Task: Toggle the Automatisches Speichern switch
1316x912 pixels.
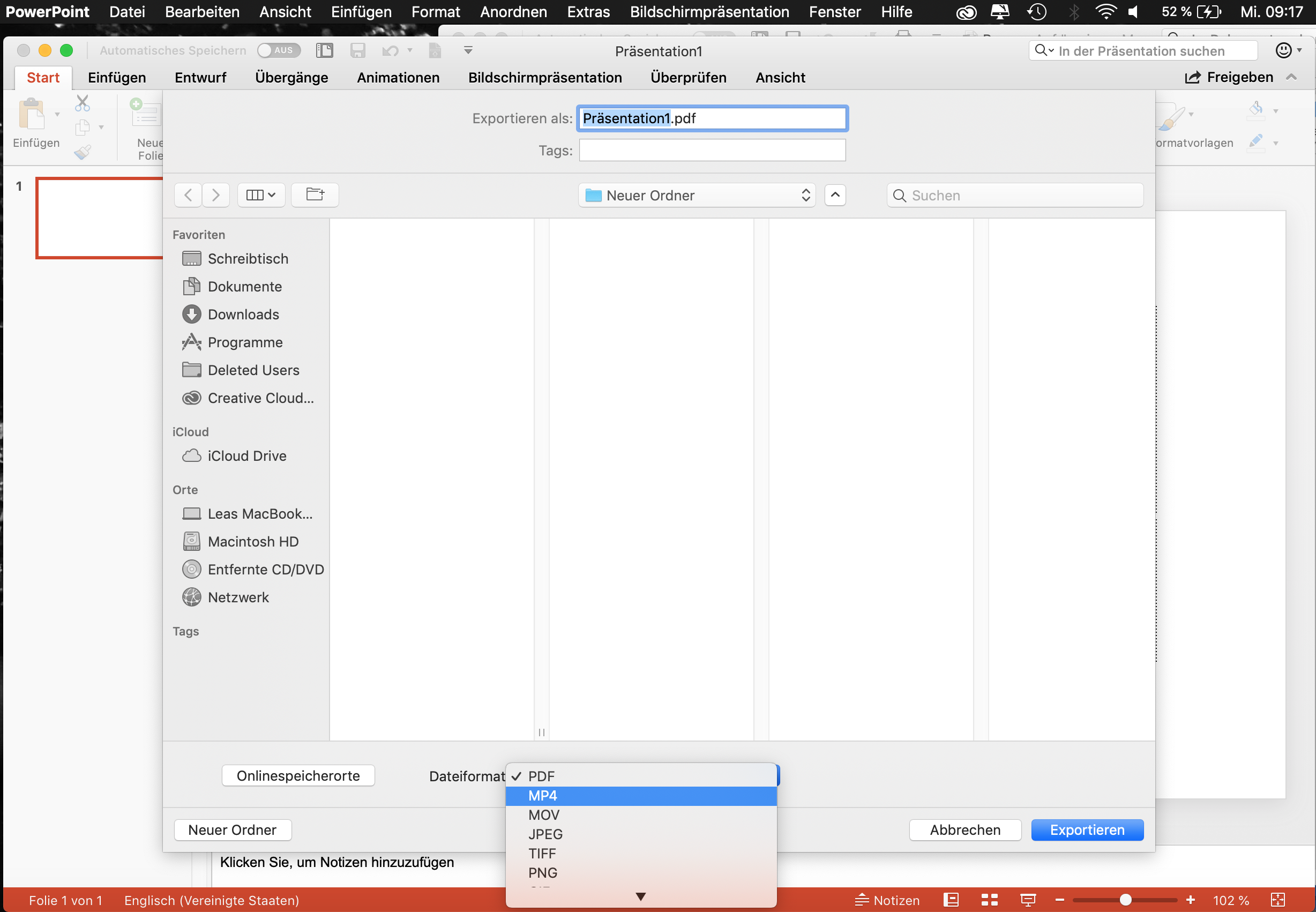Action: pyautogui.click(x=279, y=50)
